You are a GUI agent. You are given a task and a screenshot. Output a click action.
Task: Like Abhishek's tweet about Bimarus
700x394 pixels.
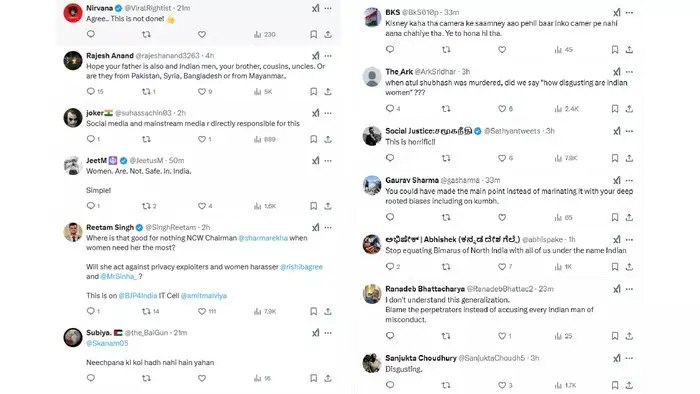point(502,267)
